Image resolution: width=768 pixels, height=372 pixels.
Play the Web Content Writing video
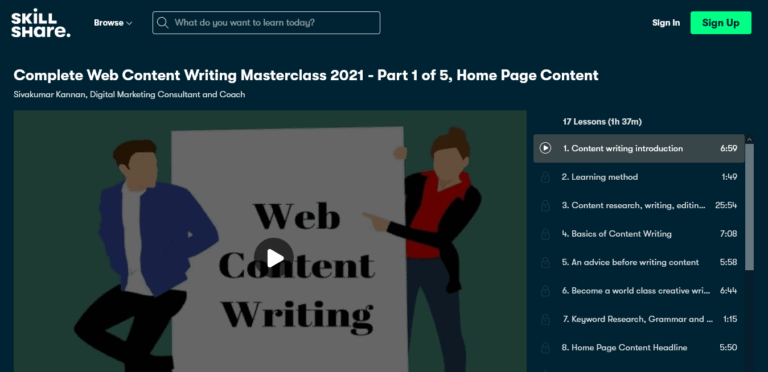pyautogui.click(x=273, y=258)
